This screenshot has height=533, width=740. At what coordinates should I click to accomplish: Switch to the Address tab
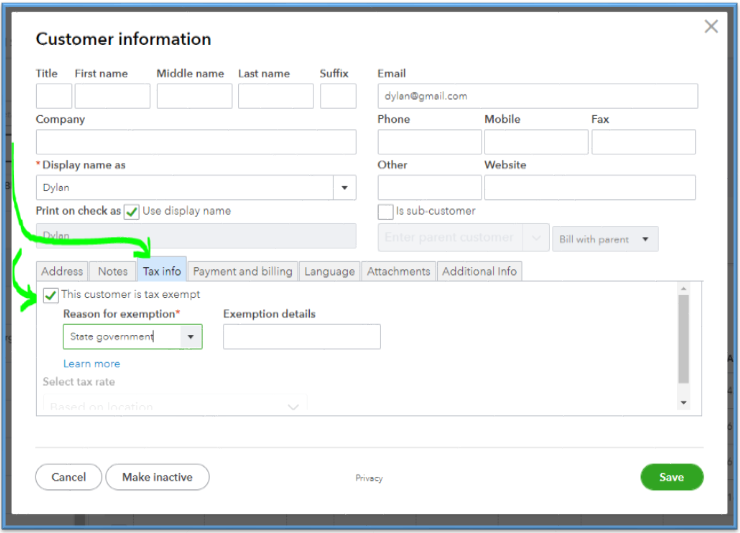(62, 271)
